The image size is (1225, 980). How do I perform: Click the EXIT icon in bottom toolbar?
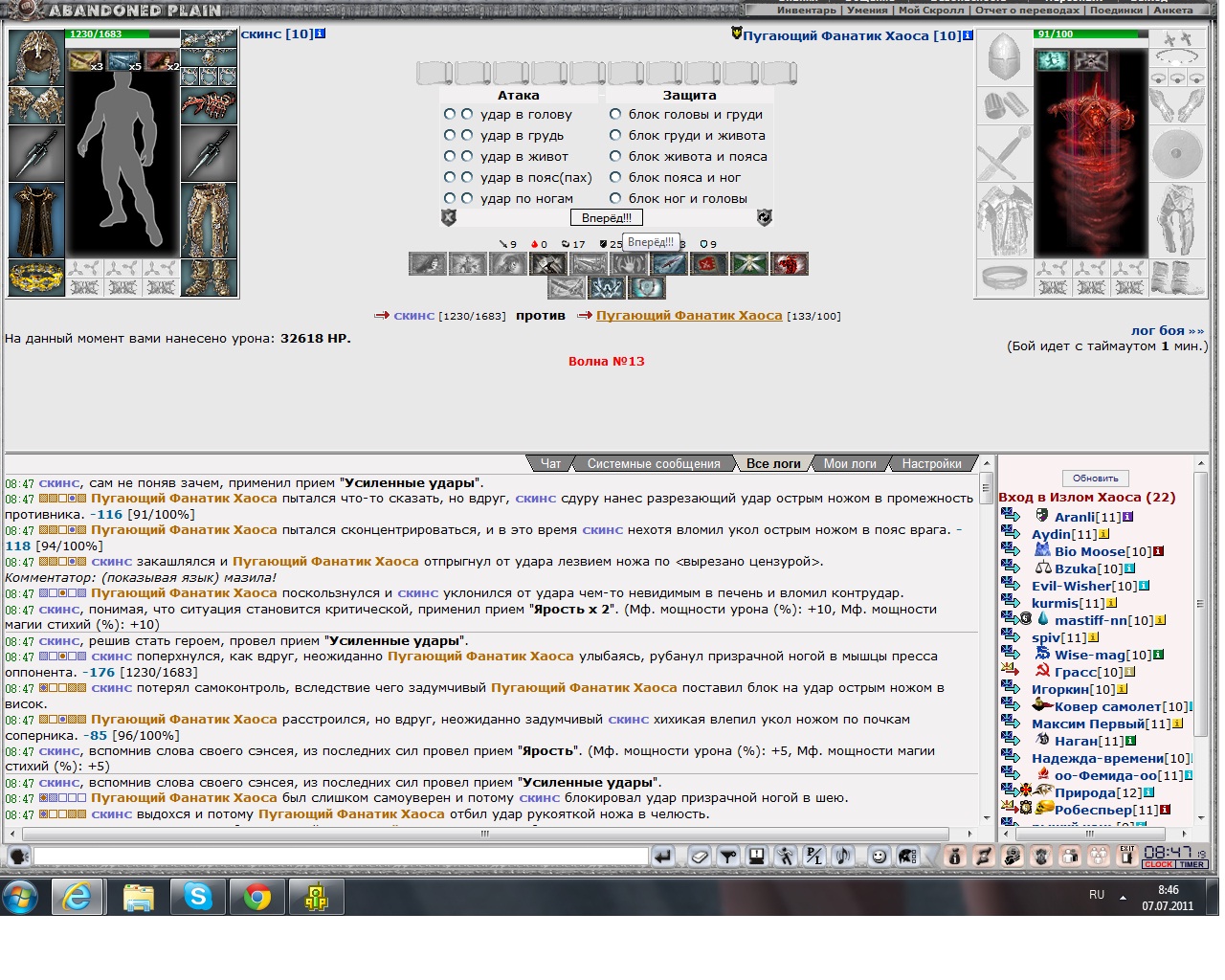[x=1126, y=857]
